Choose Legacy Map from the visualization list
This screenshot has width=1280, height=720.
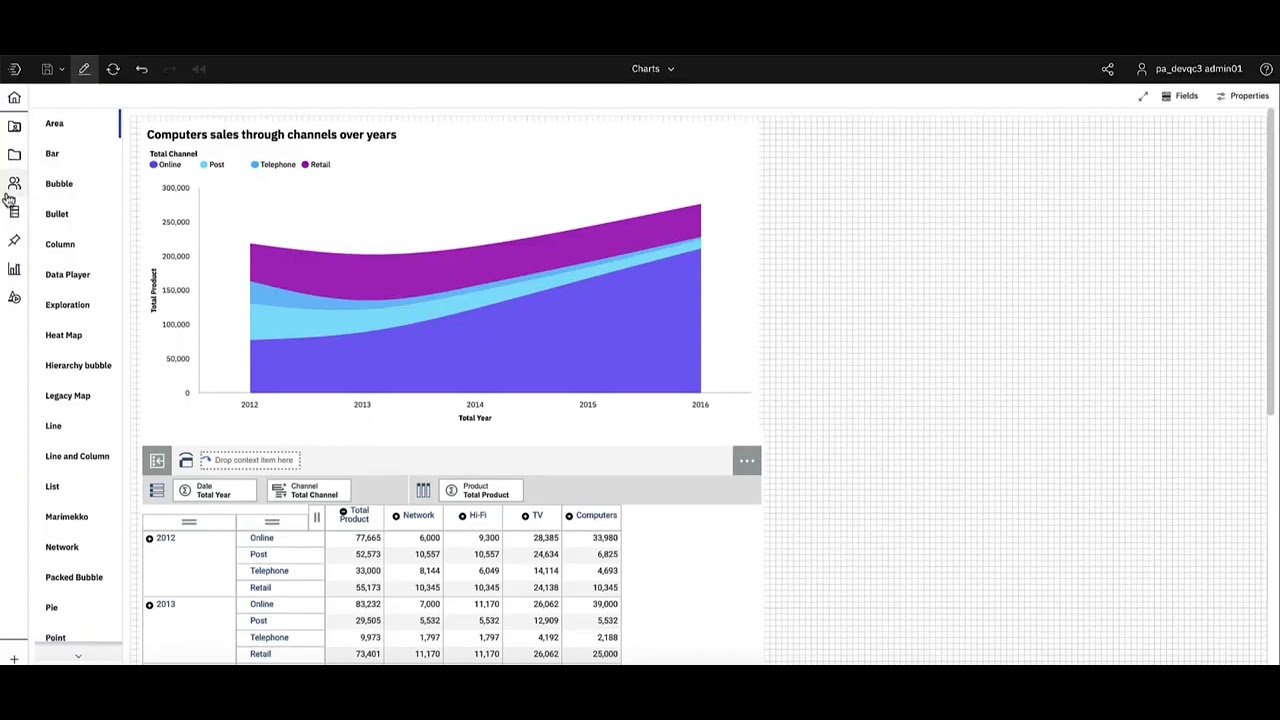68,395
